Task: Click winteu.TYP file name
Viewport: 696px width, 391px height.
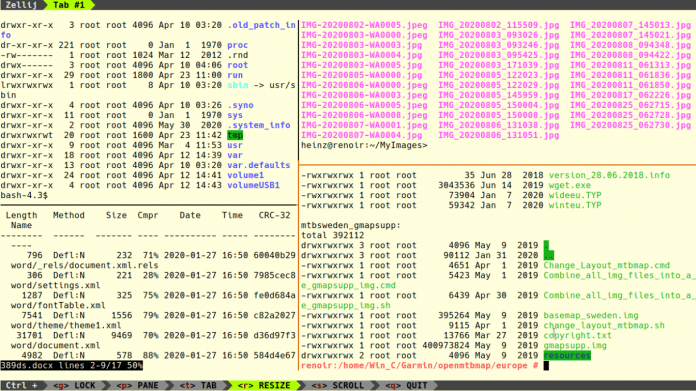Action: (x=575, y=205)
